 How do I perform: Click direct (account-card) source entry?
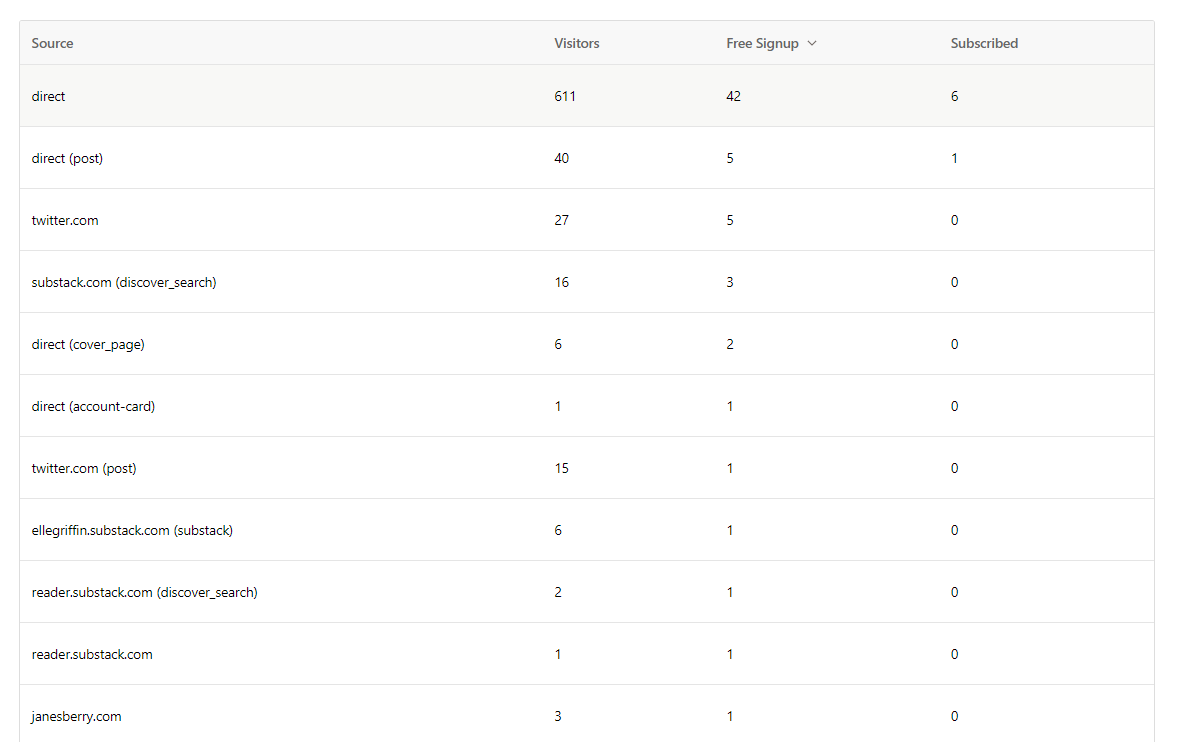coord(93,407)
